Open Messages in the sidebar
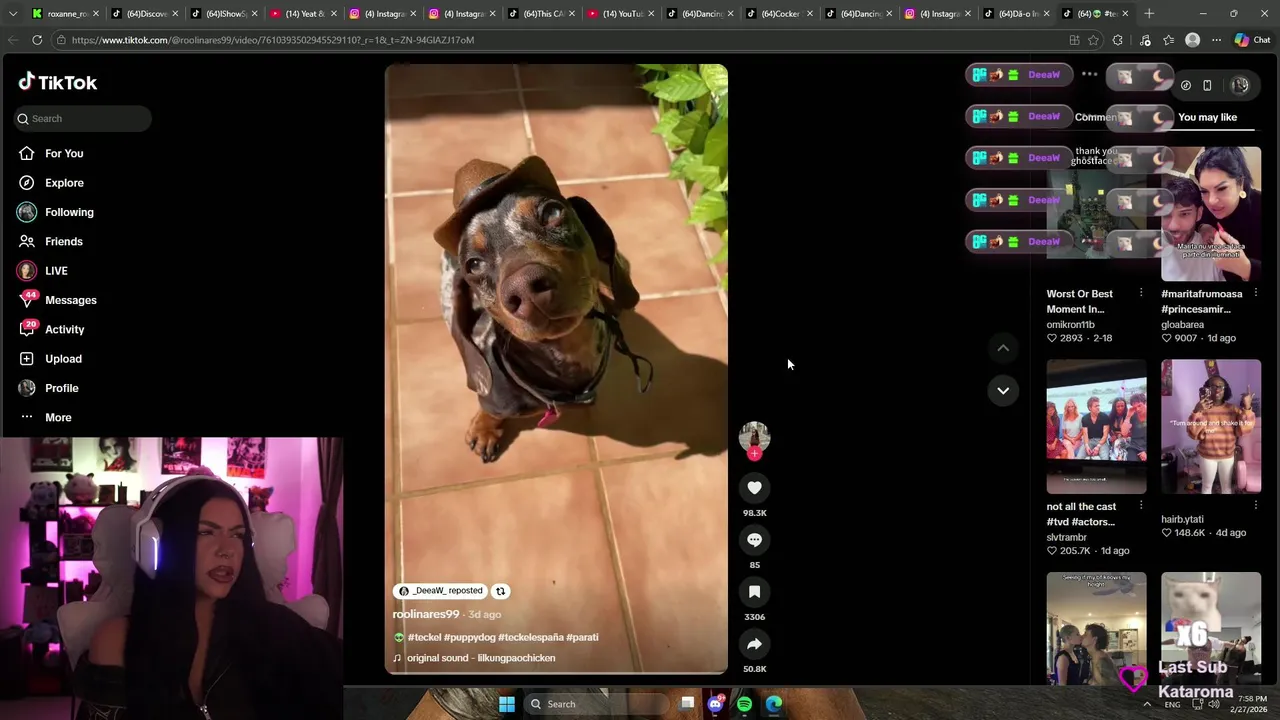1280x720 pixels. (x=57, y=300)
